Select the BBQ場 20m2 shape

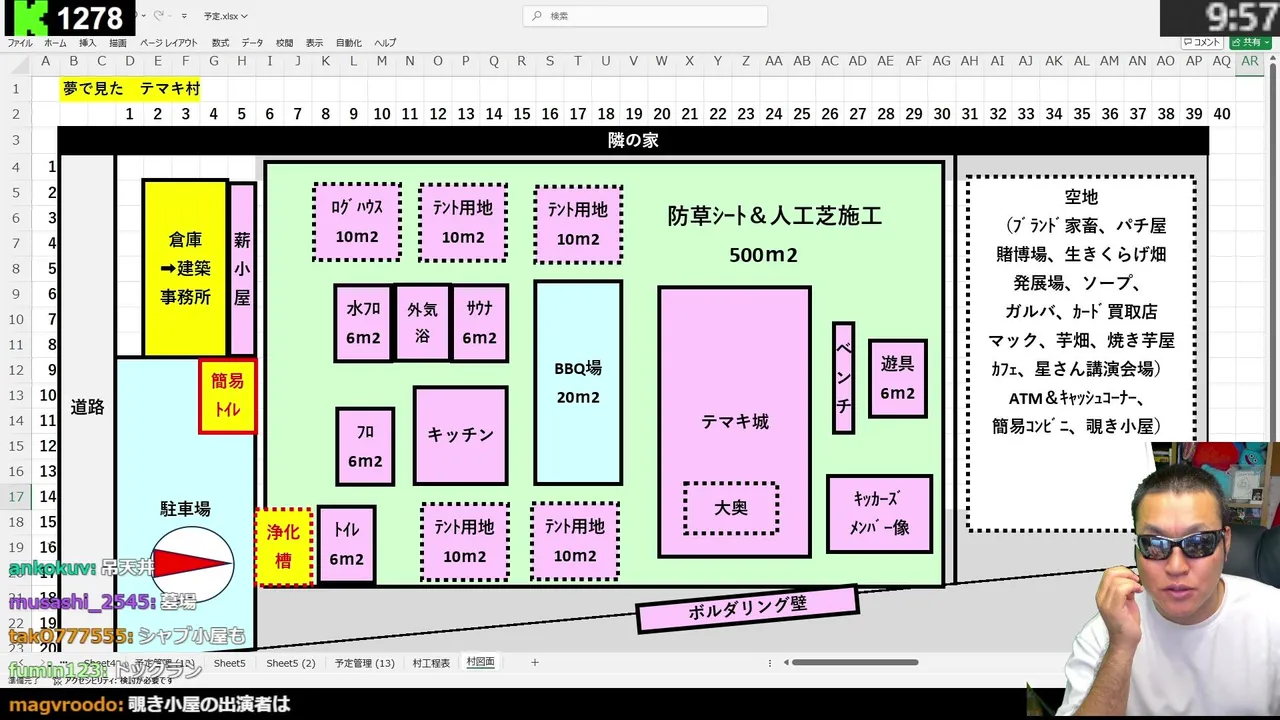[x=578, y=382]
